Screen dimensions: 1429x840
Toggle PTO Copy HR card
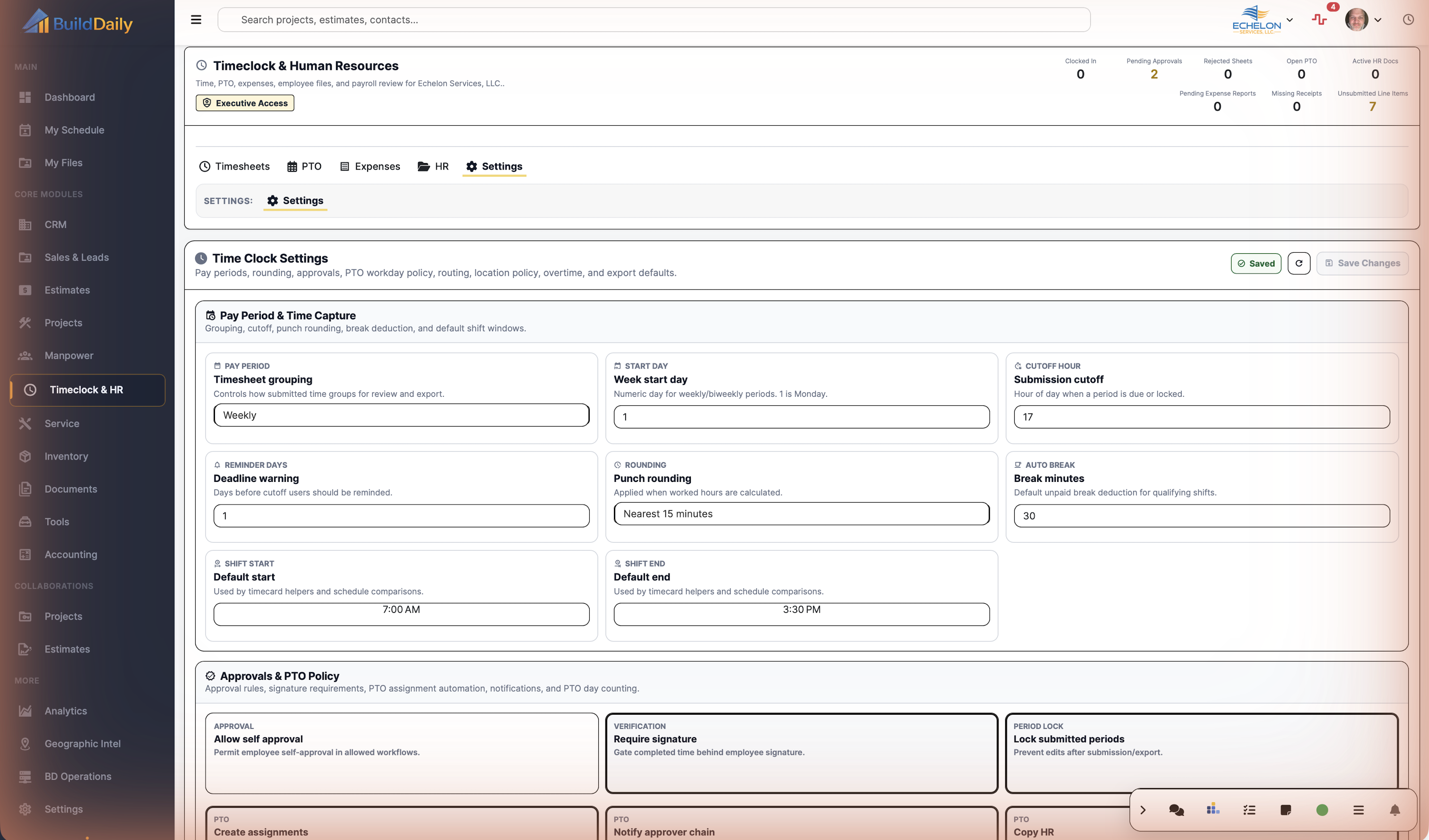(1067, 823)
